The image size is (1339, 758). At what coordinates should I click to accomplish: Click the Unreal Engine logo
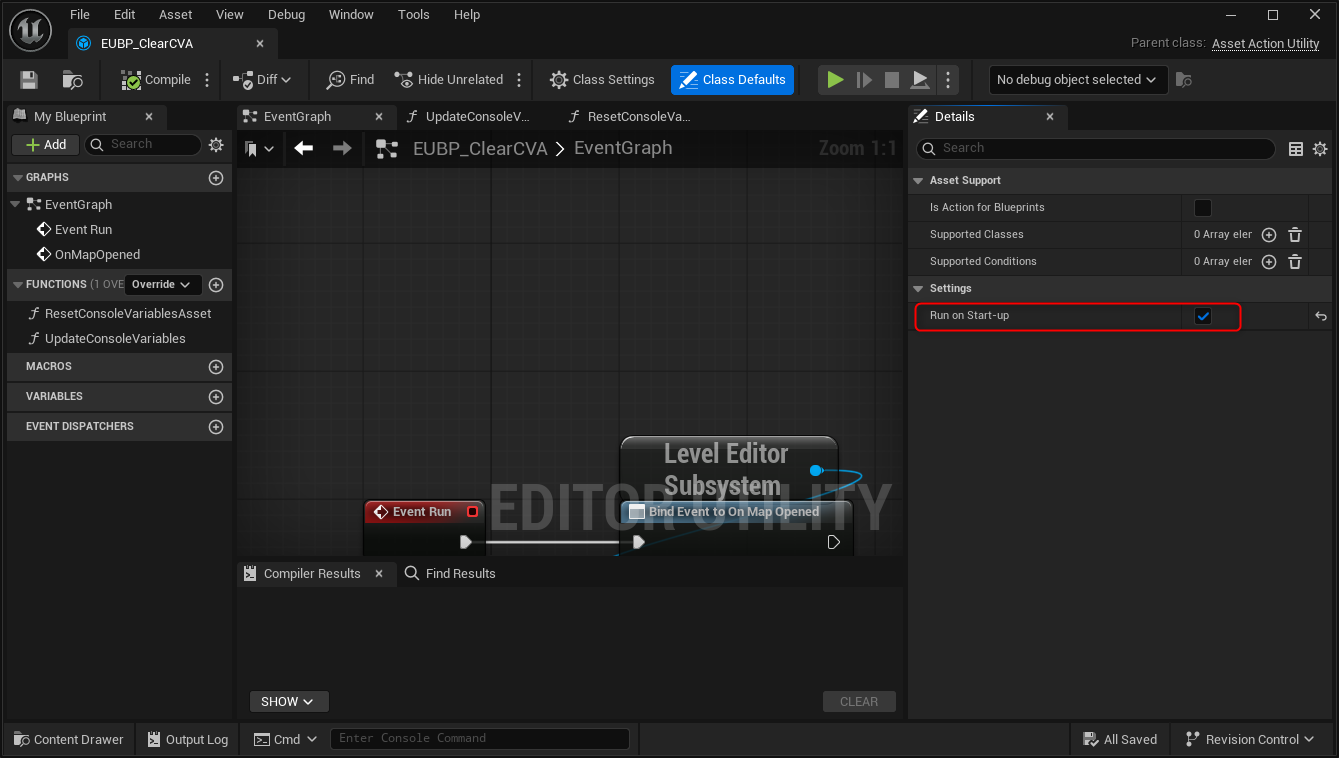click(31, 30)
